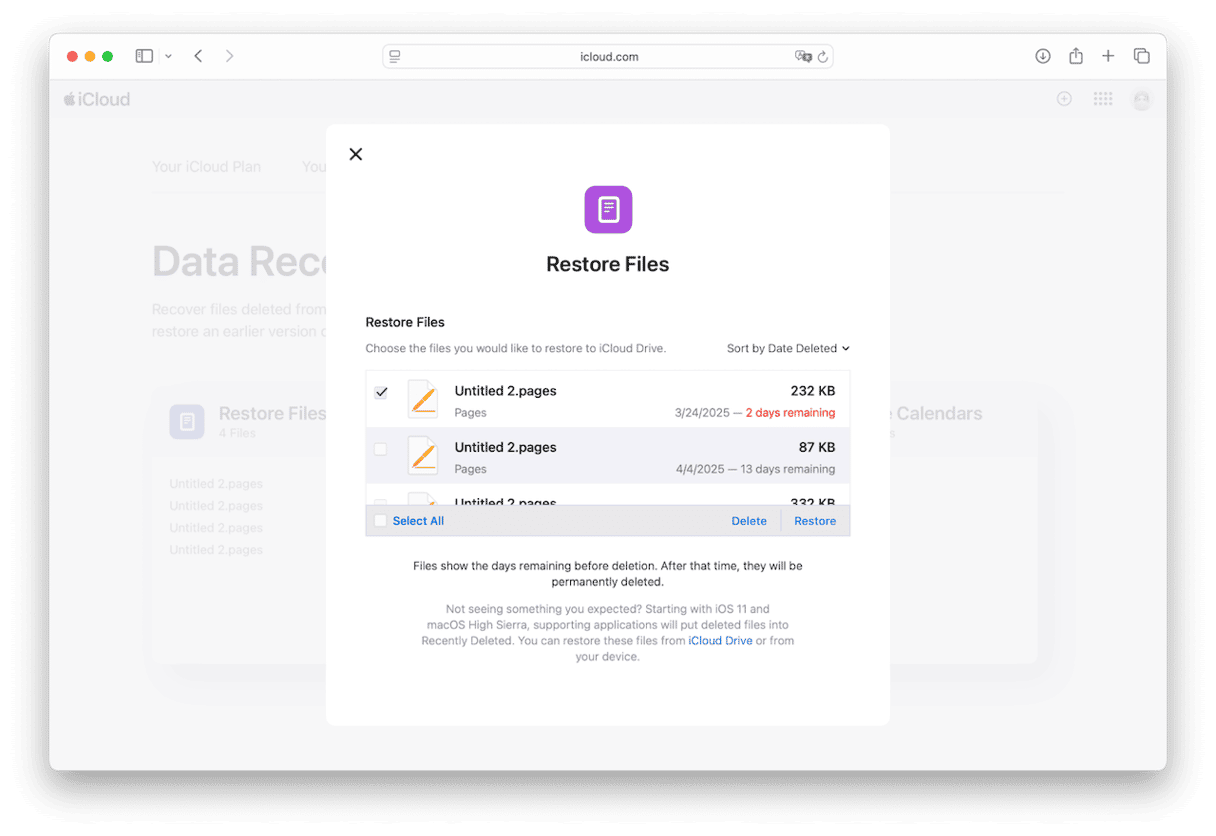The width and height of the screenshot is (1216, 836).
Task: Open the Sort by Date Deleted dropdown
Action: [x=788, y=348]
